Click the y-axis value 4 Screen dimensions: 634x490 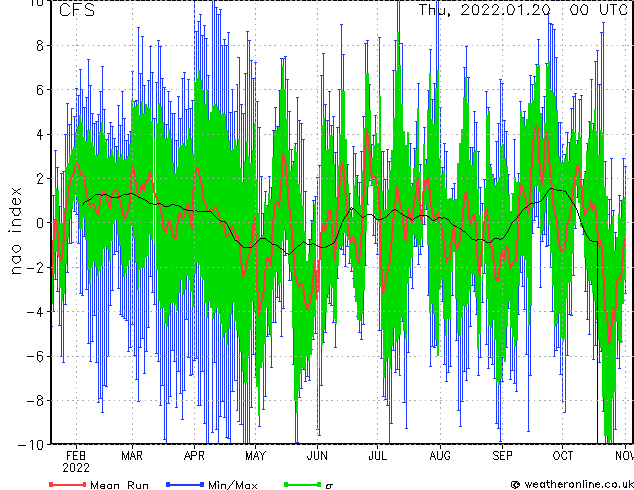[x=39, y=134]
